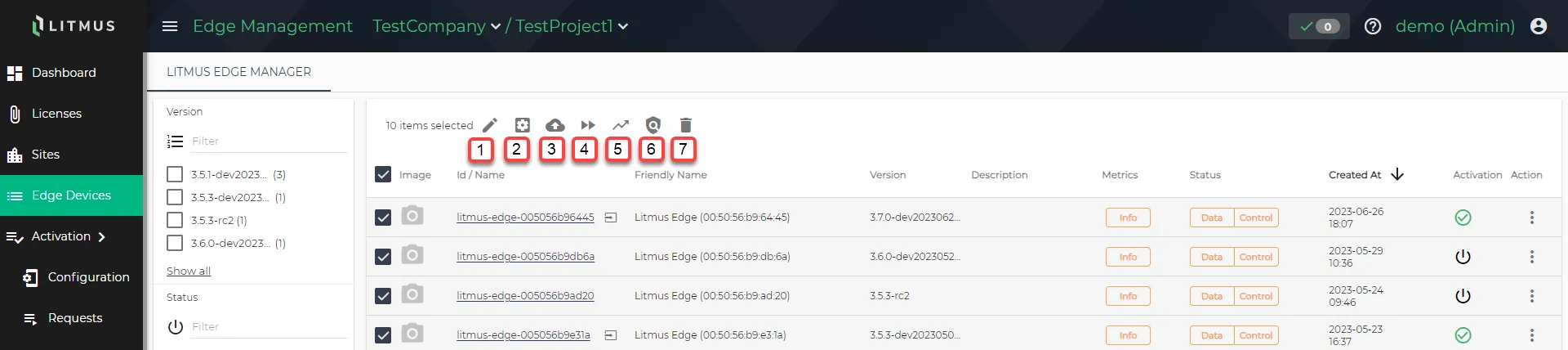The width and height of the screenshot is (1568, 350).
Task: Click the settings chip icon in bulk toolbar
Action: 523,125
